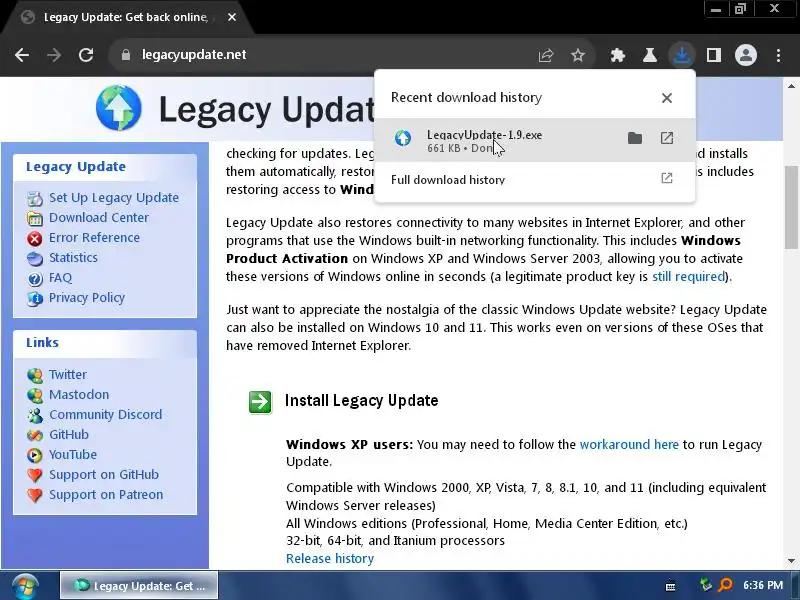Open the on-screen keyboard tray icon

(671, 586)
